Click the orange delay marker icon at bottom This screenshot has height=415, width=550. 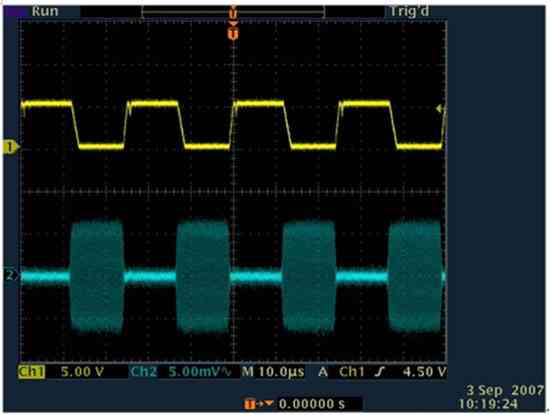[259, 404]
